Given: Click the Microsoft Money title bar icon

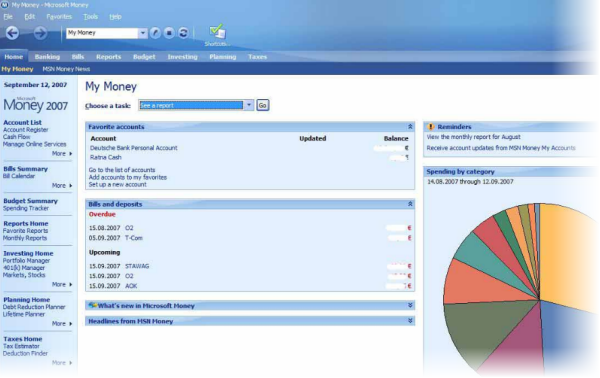Looking at the screenshot, I should [5, 5].
